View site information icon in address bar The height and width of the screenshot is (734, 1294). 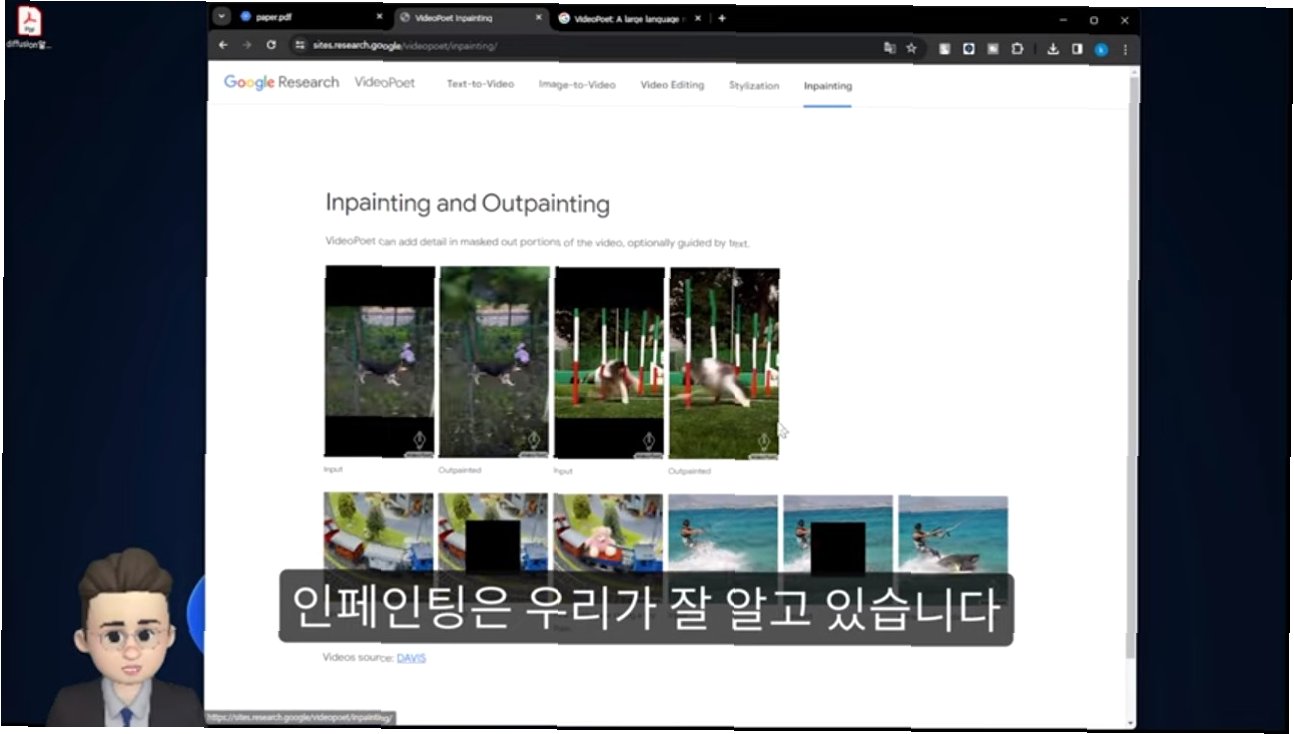point(299,46)
